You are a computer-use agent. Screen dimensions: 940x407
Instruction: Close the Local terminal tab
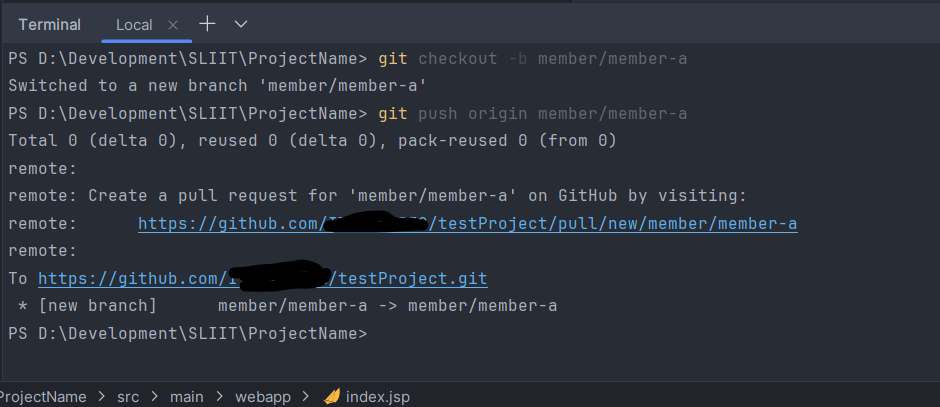pyautogui.click(x=174, y=23)
